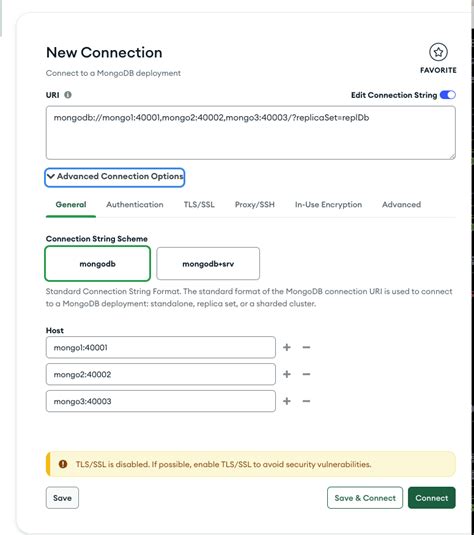Click the green Connect button
Screen dimensions: 474x535
click(432, 498)
